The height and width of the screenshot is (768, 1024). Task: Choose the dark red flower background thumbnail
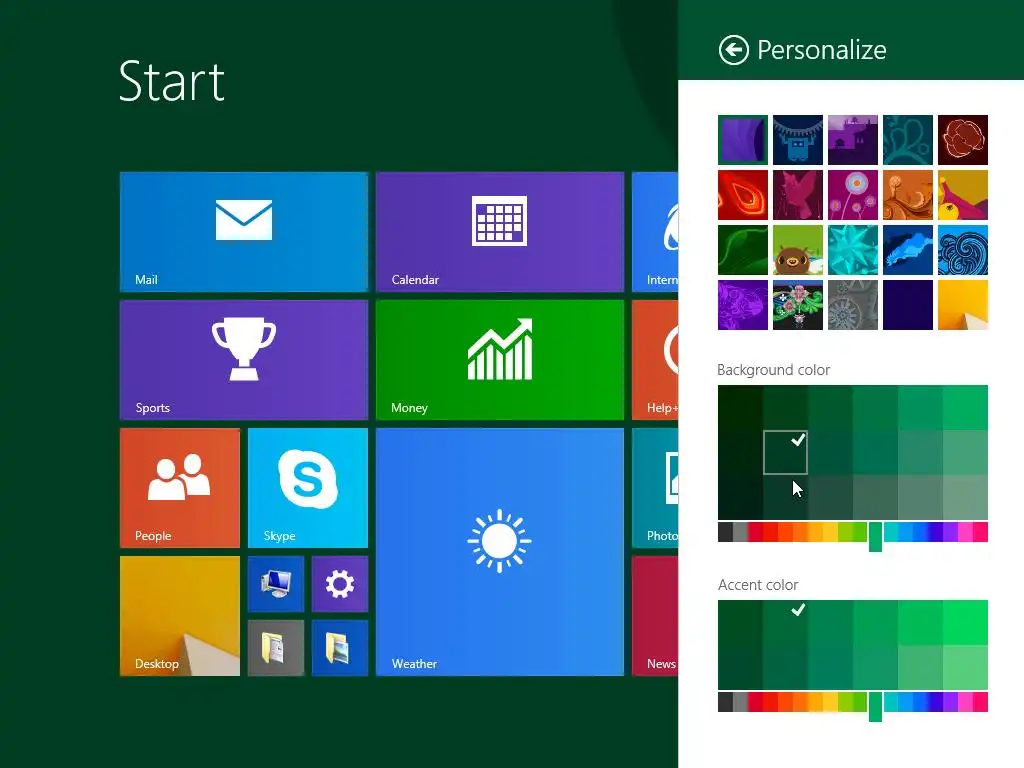click(x=963, y=140)
